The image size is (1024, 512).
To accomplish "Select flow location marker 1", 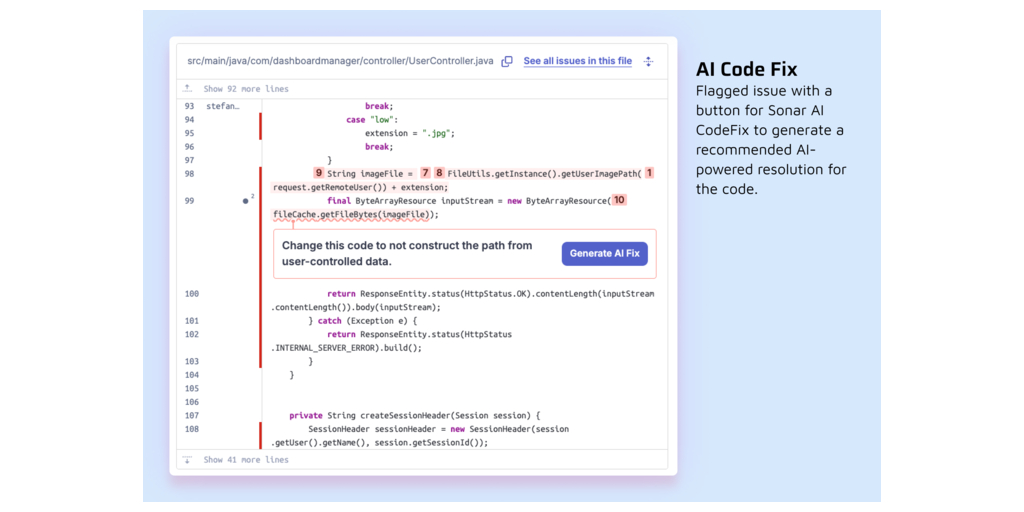I will click(x=649, y=173).
